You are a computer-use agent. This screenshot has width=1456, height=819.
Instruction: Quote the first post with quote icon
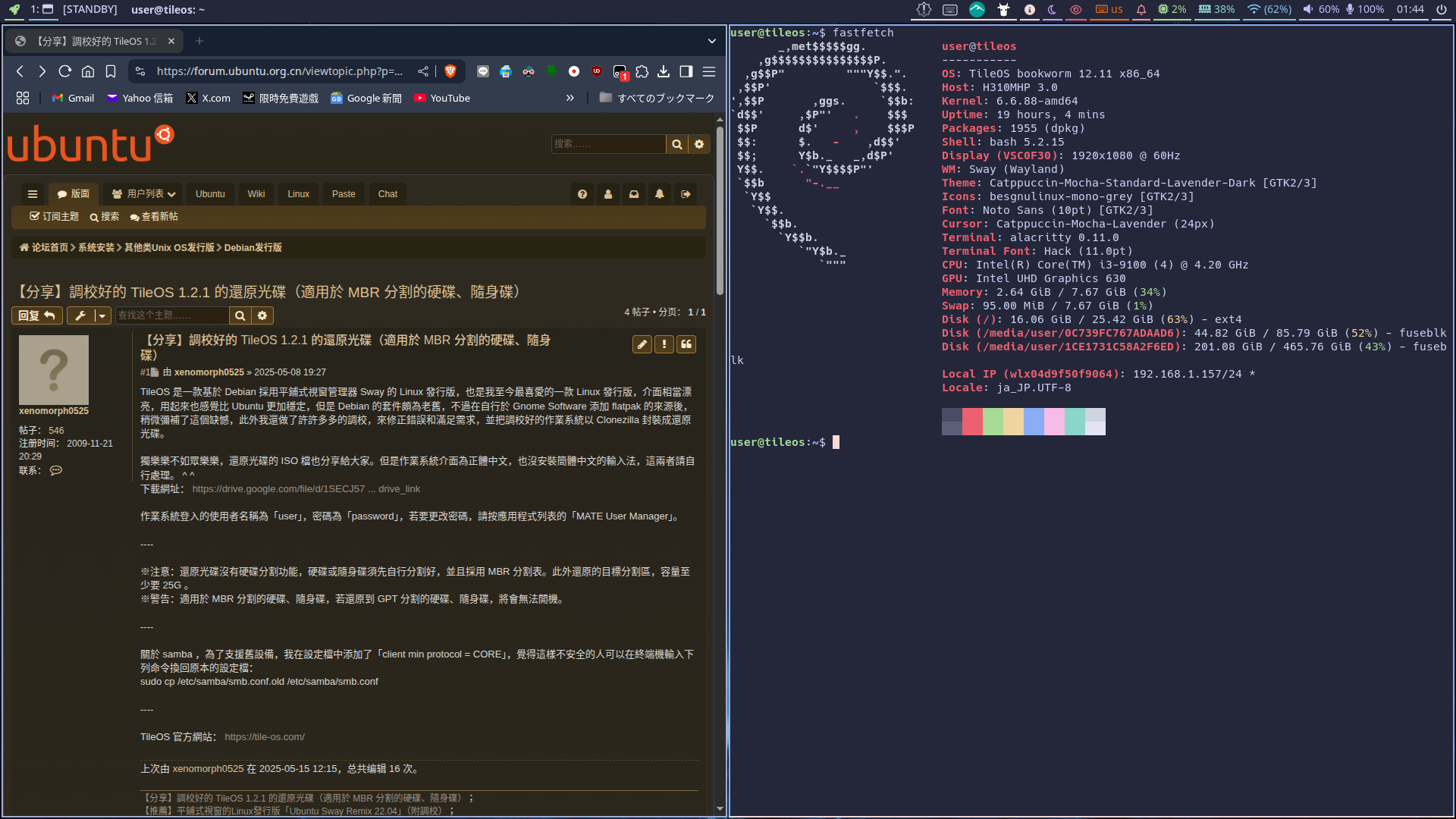tap(686, 344)
